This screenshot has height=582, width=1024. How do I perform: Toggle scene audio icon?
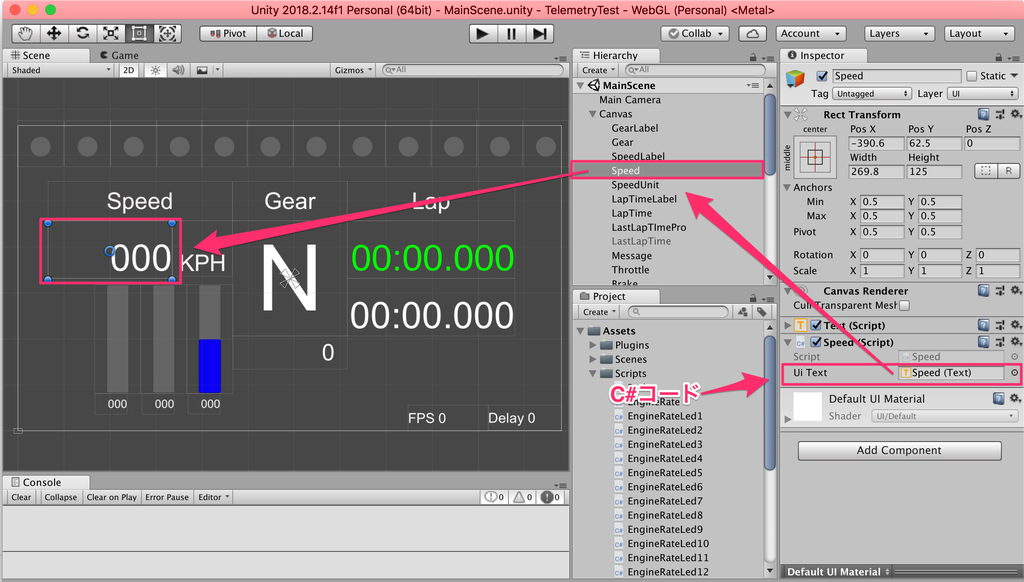point(178,70)
